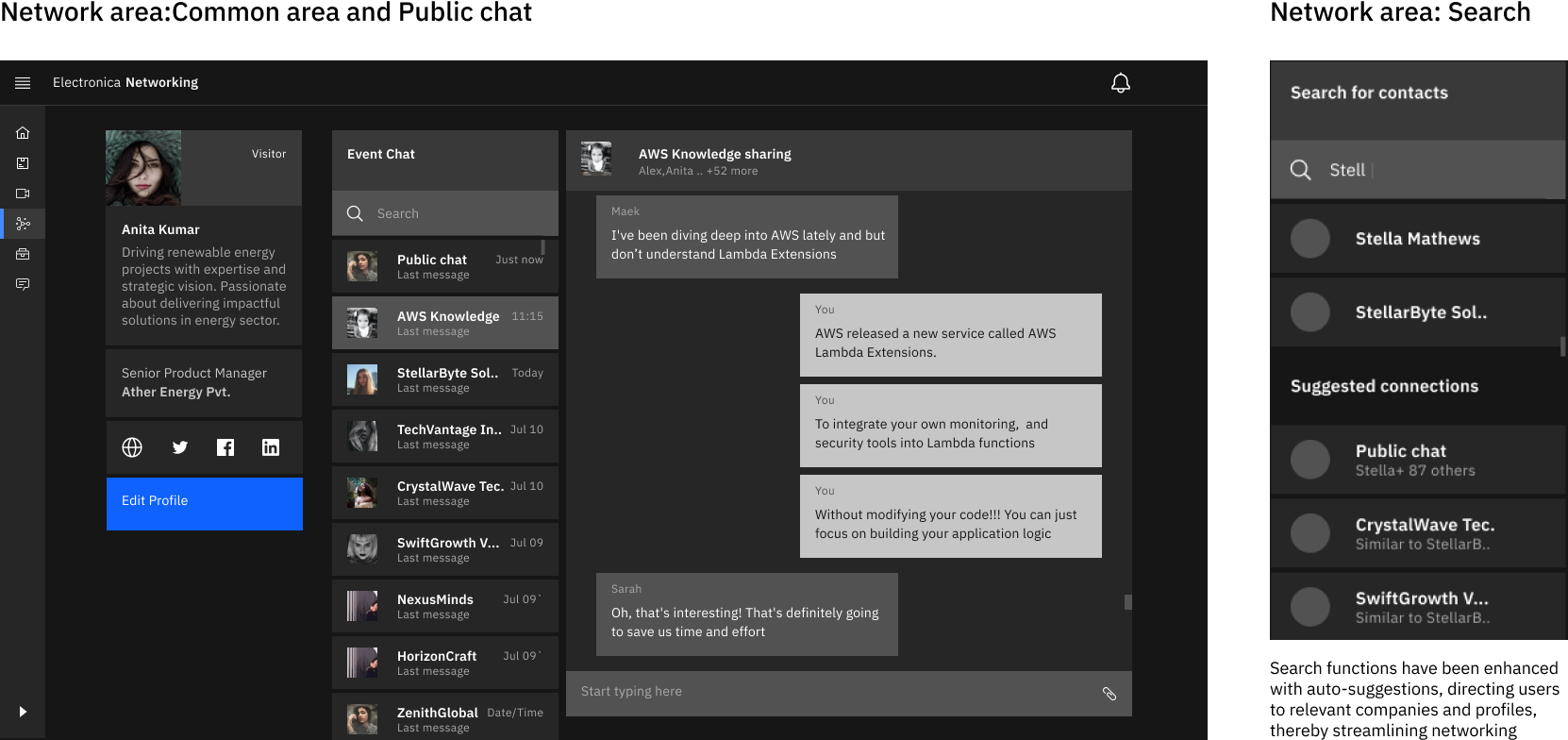This screenshot has width=1568, height=740.
Task: Click the Senior Product Manager job card
Action: tap(204, 383)
